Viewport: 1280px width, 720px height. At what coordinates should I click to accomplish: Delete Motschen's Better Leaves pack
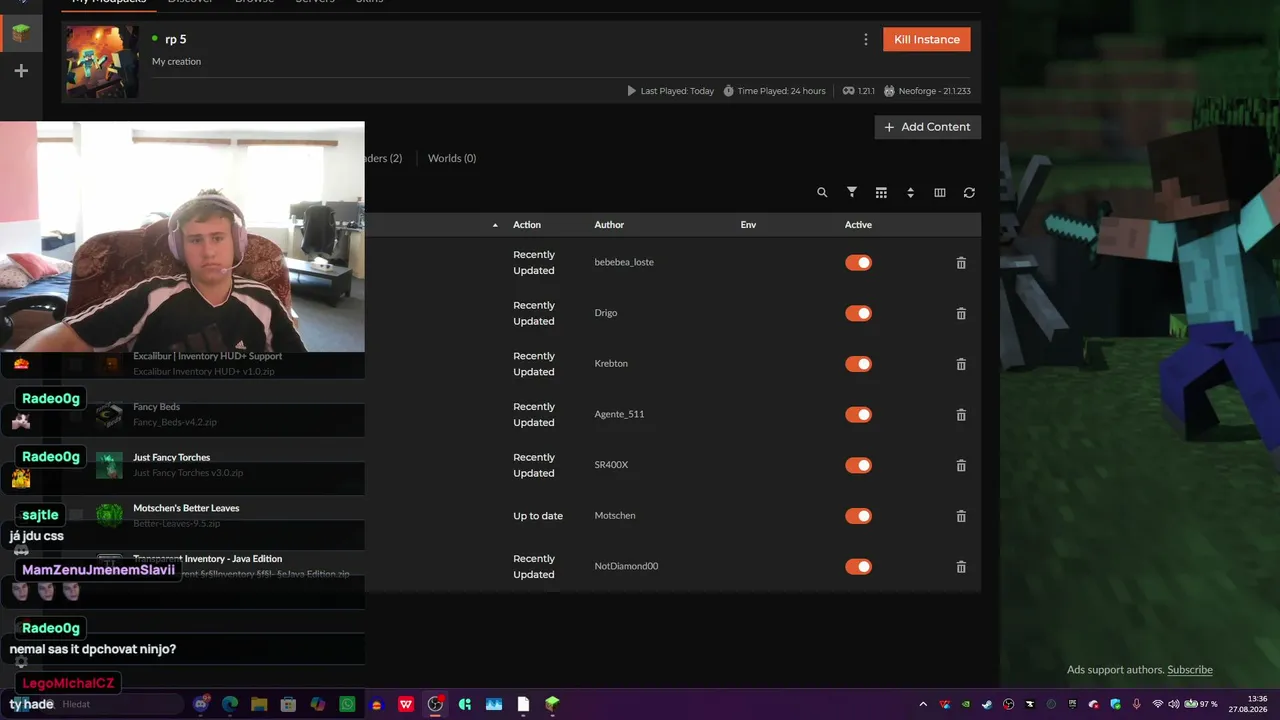point(961,517)
